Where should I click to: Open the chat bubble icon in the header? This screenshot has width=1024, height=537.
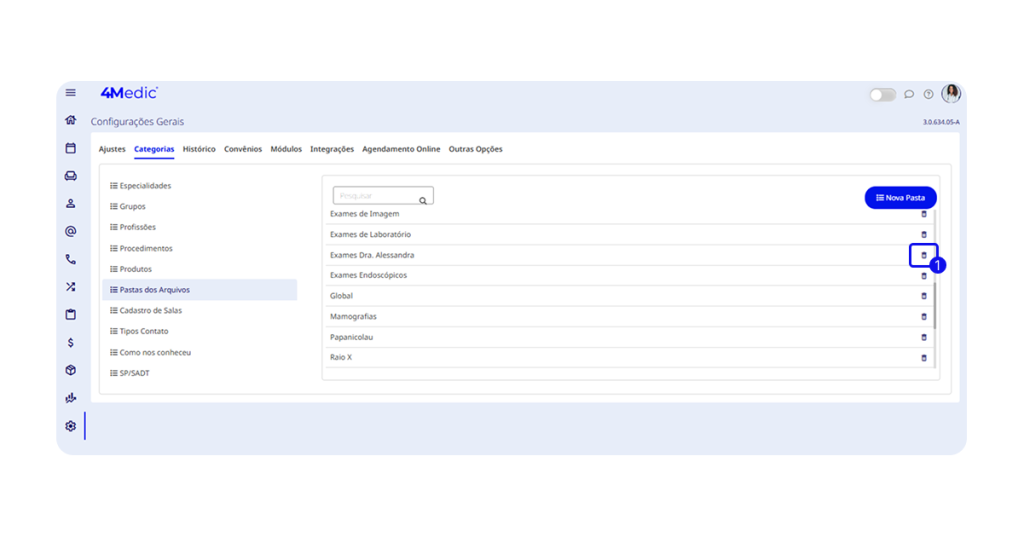click(909, 94)
